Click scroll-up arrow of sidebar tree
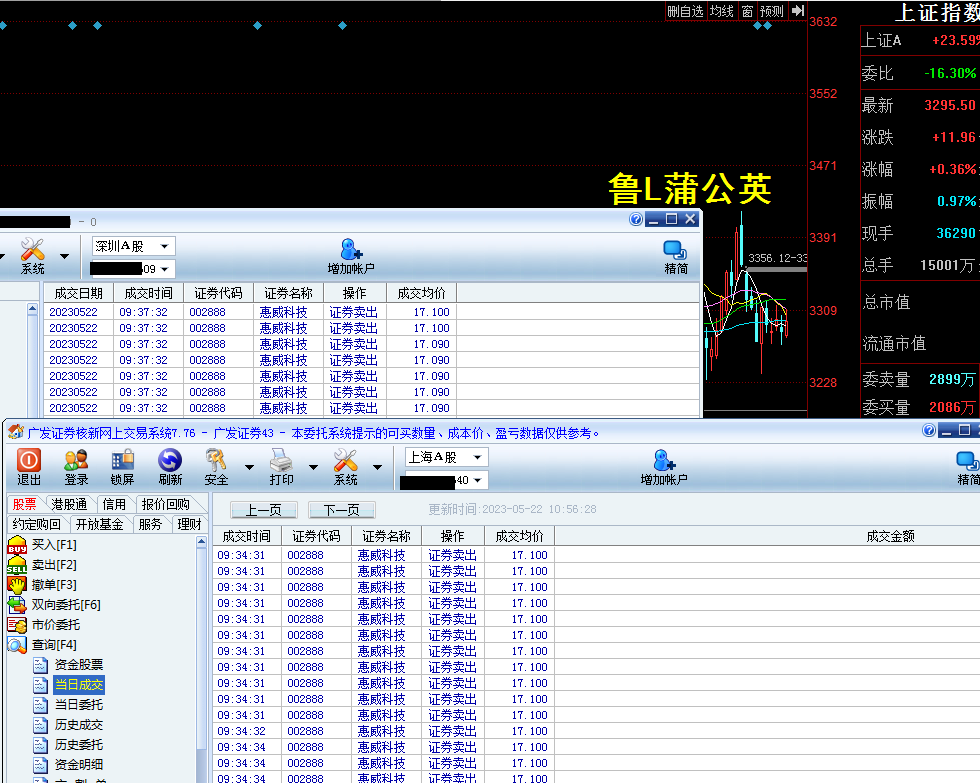Screen dimensions: 980x783 pyautogui.click(x=201, y=542)
